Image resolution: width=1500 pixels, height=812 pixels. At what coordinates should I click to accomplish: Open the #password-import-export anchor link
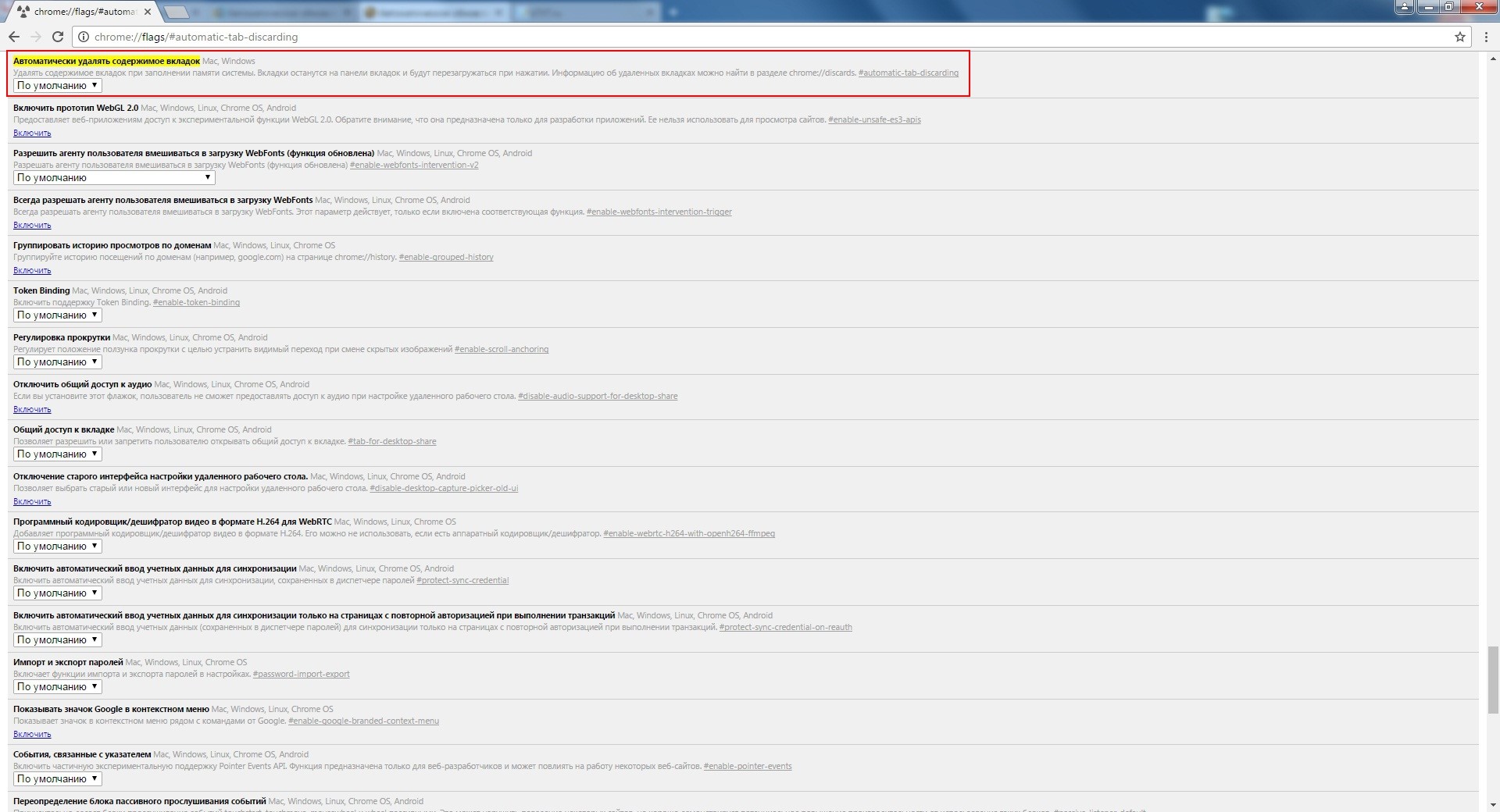point(301,675)
